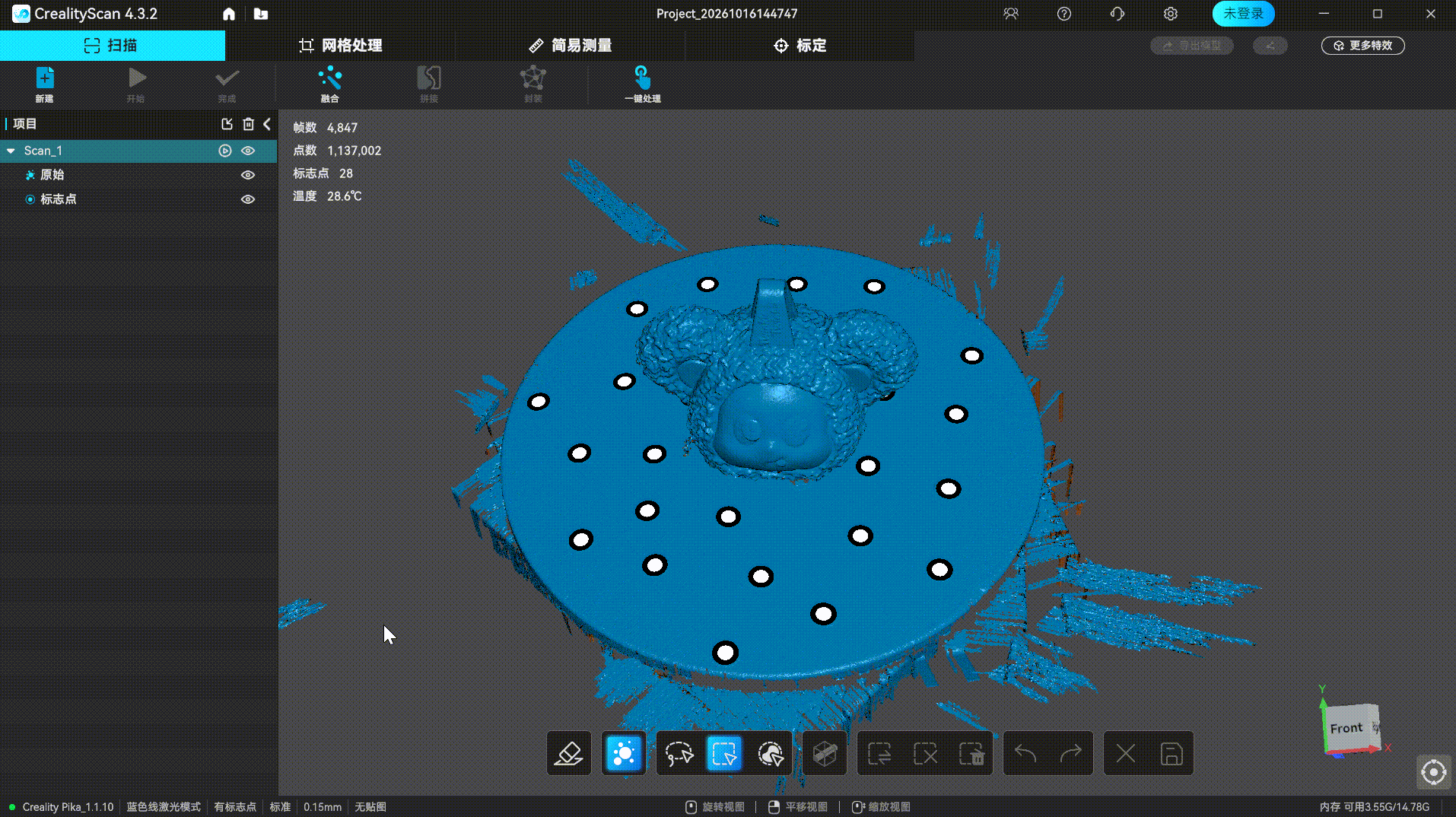Click the delete trash icon in project panel
This screenshot has width=1456, height=817.
coord(248,124)
